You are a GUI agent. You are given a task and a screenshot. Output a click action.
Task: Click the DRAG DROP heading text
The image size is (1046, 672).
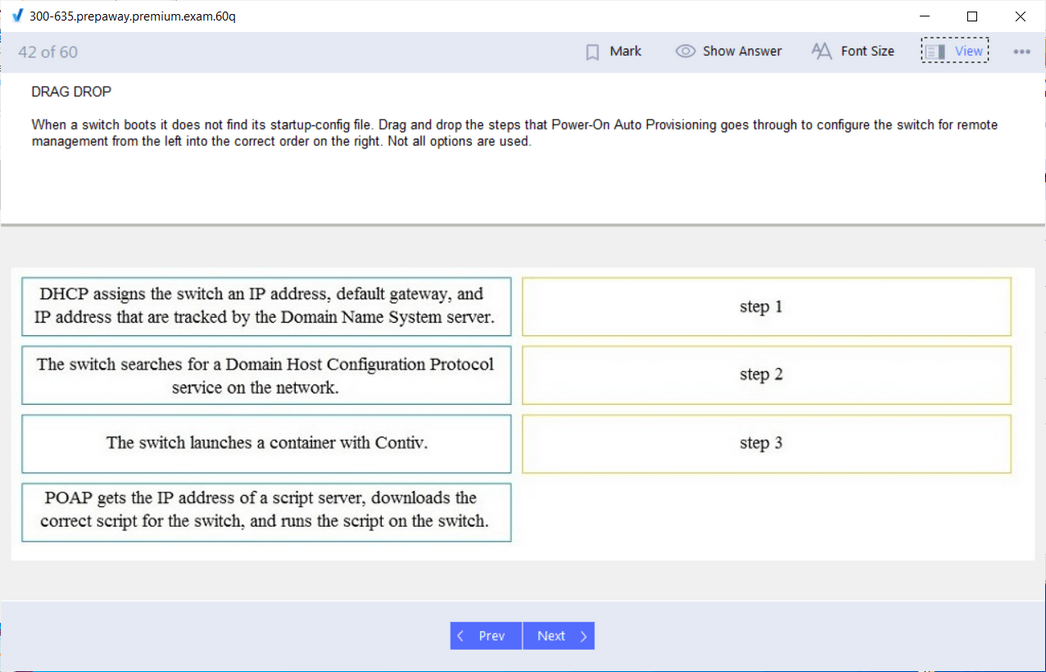[71, 92]
